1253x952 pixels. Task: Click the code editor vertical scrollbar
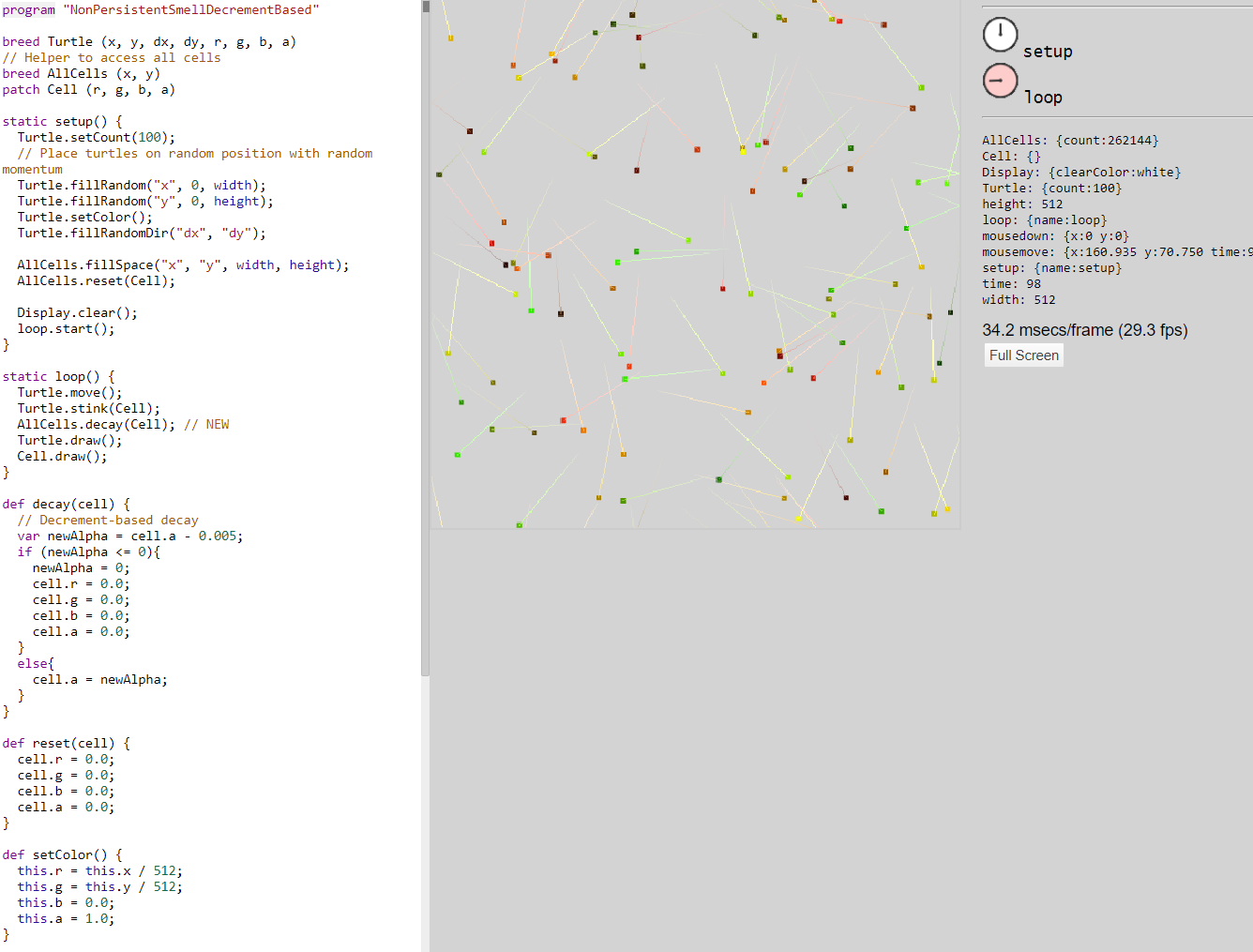pyautogui.click(x=425, y=338)
